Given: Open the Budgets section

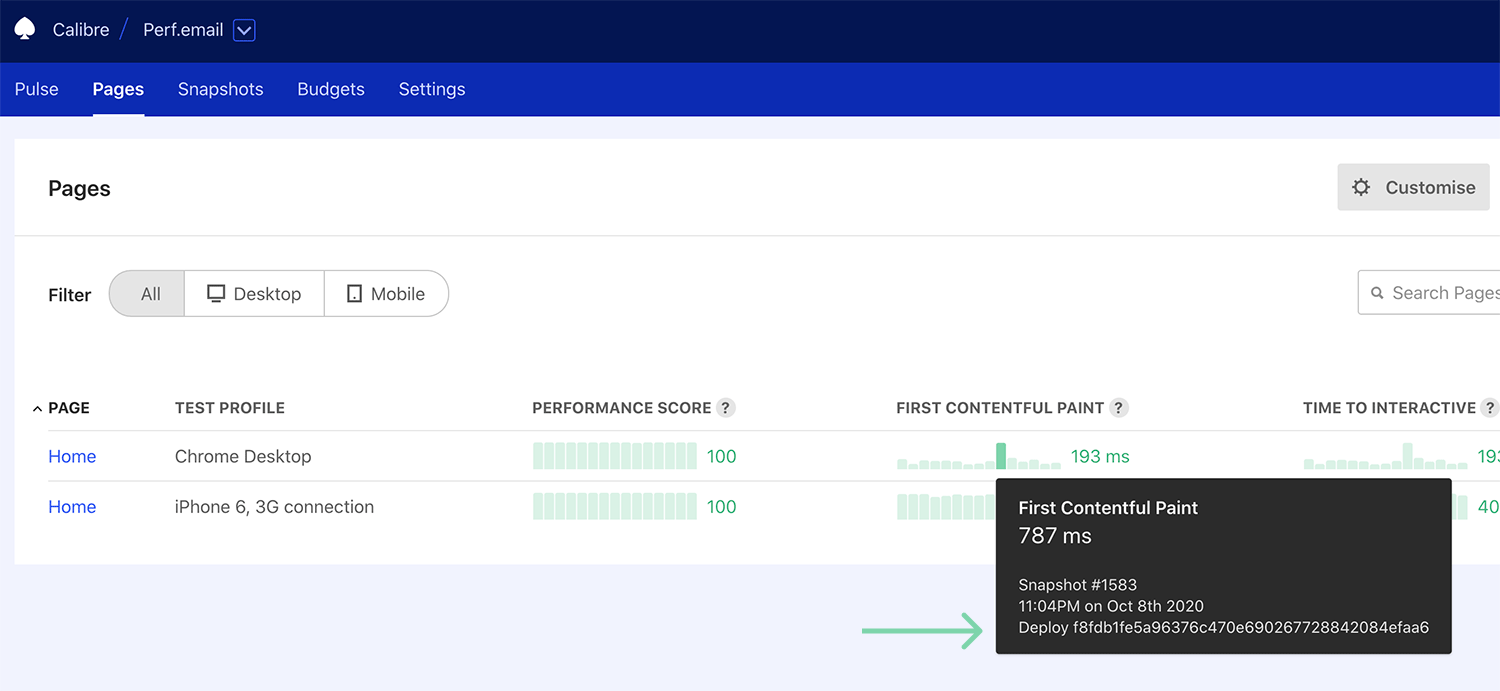Looking at the screenshot, I should (331, 89).
